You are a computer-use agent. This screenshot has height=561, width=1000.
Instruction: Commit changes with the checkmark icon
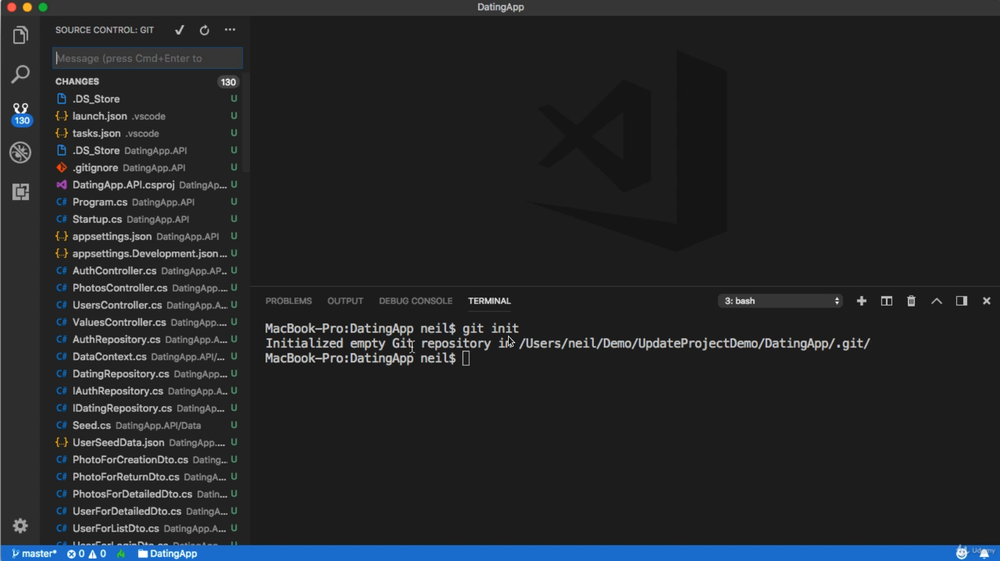click(180, 30)
